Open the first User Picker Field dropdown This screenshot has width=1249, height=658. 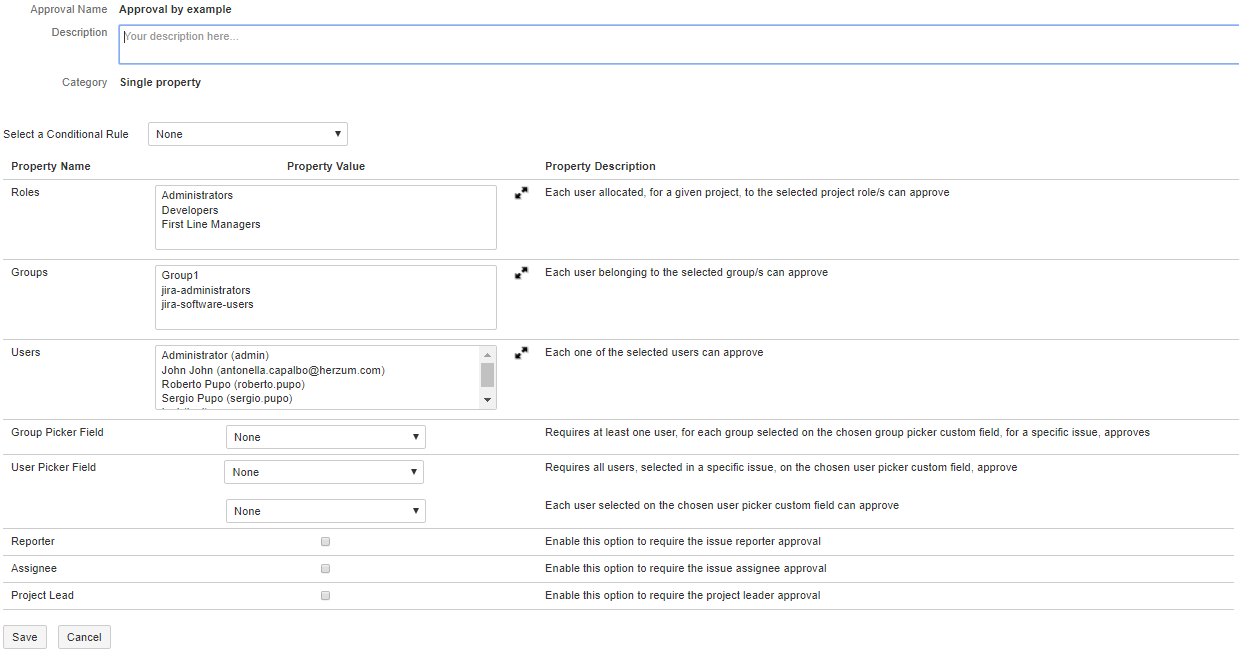323,472
